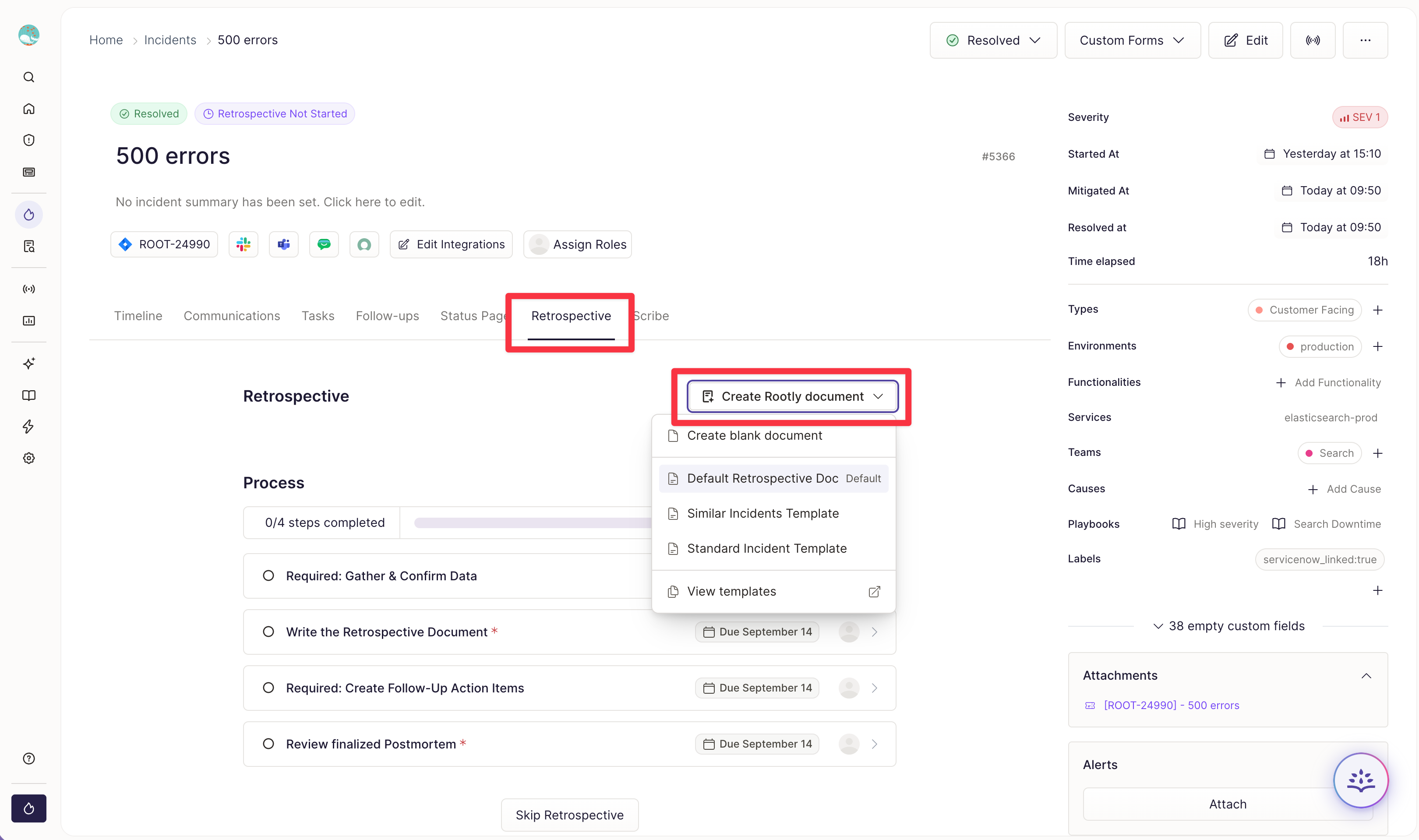Add an environment with the plus icon
Screen dimensions: 1419x840
coord(1378,346)
